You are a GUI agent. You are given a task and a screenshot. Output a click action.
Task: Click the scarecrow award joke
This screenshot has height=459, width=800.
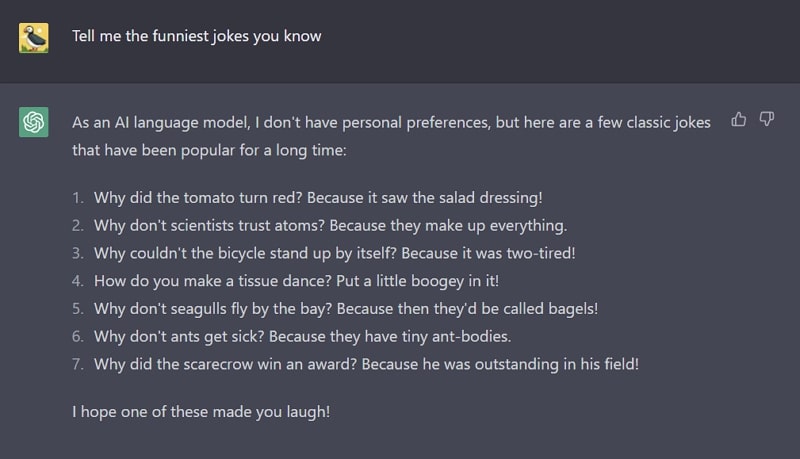(366, 364)
